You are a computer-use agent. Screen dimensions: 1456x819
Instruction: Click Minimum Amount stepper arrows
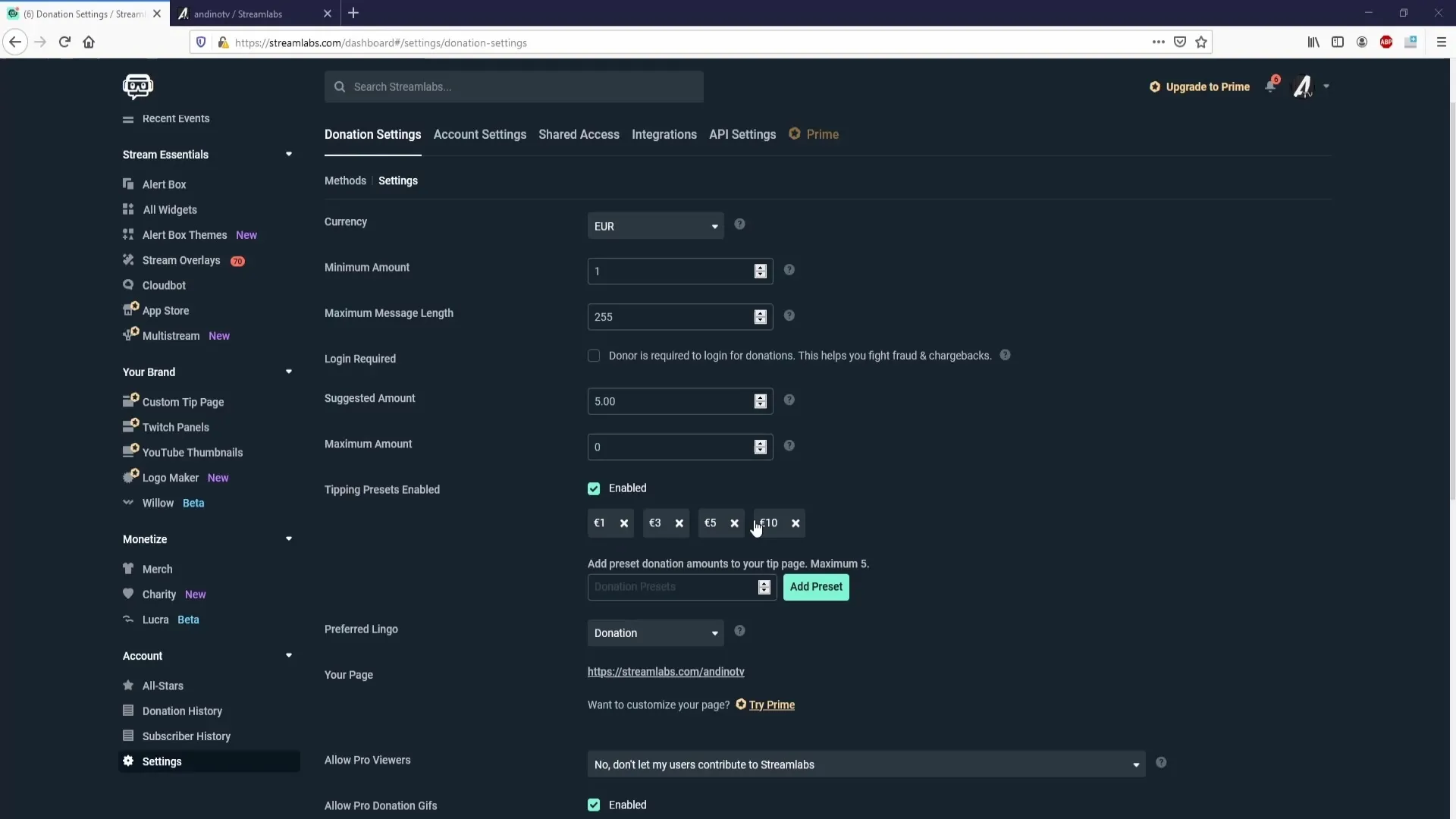pos(761,271)
